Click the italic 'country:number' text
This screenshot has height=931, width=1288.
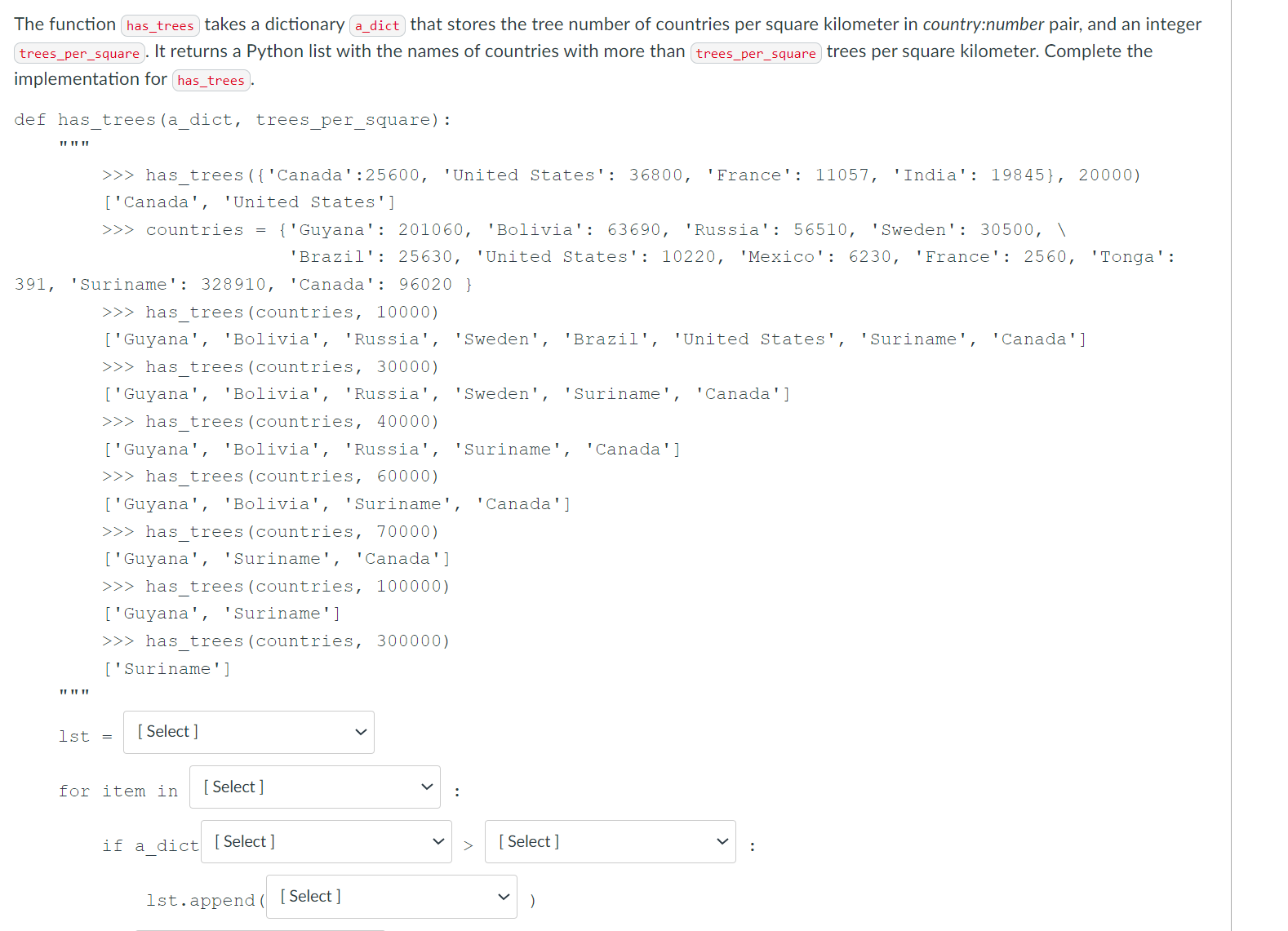click(x=984, y=24)
